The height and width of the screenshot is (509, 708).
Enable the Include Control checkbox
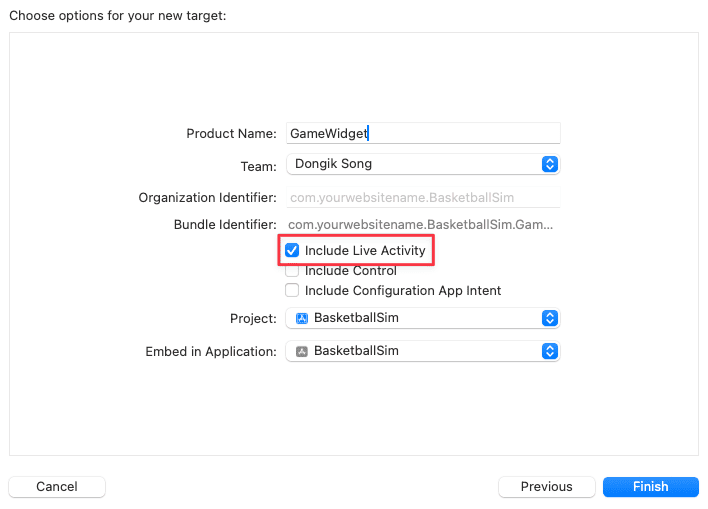[x=292, y=271]
